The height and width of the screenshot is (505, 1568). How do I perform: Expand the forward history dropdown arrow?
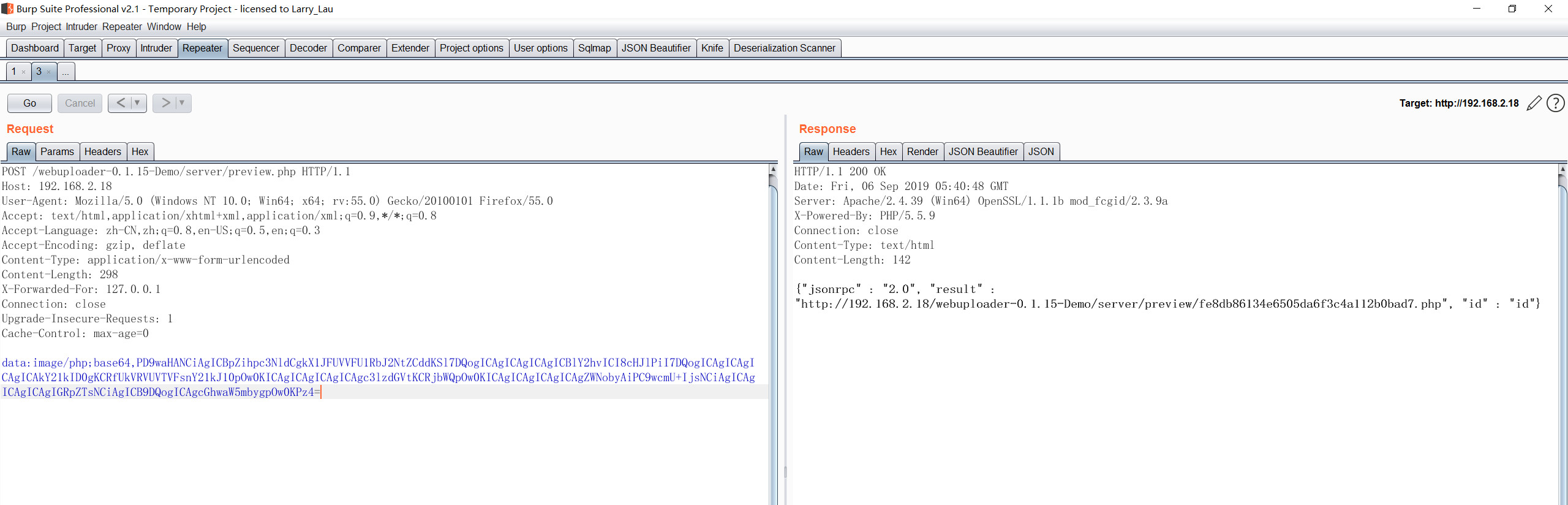[x=182, y=103]
